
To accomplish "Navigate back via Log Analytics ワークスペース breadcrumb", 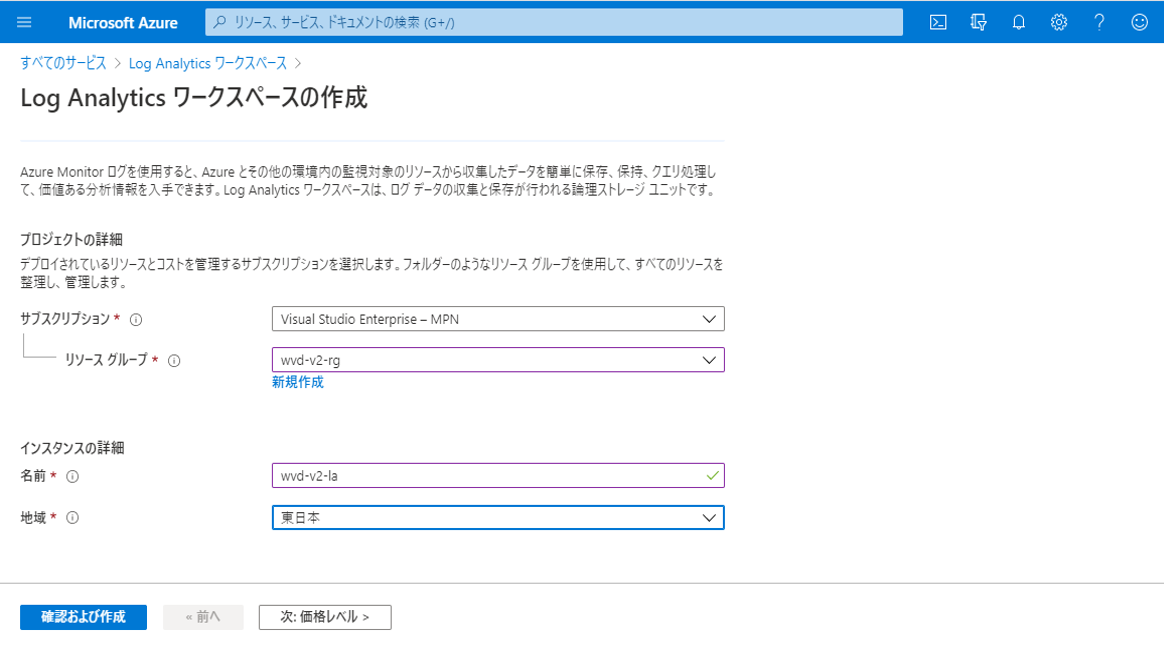I will pyautogui.click(x=207, y=61).
